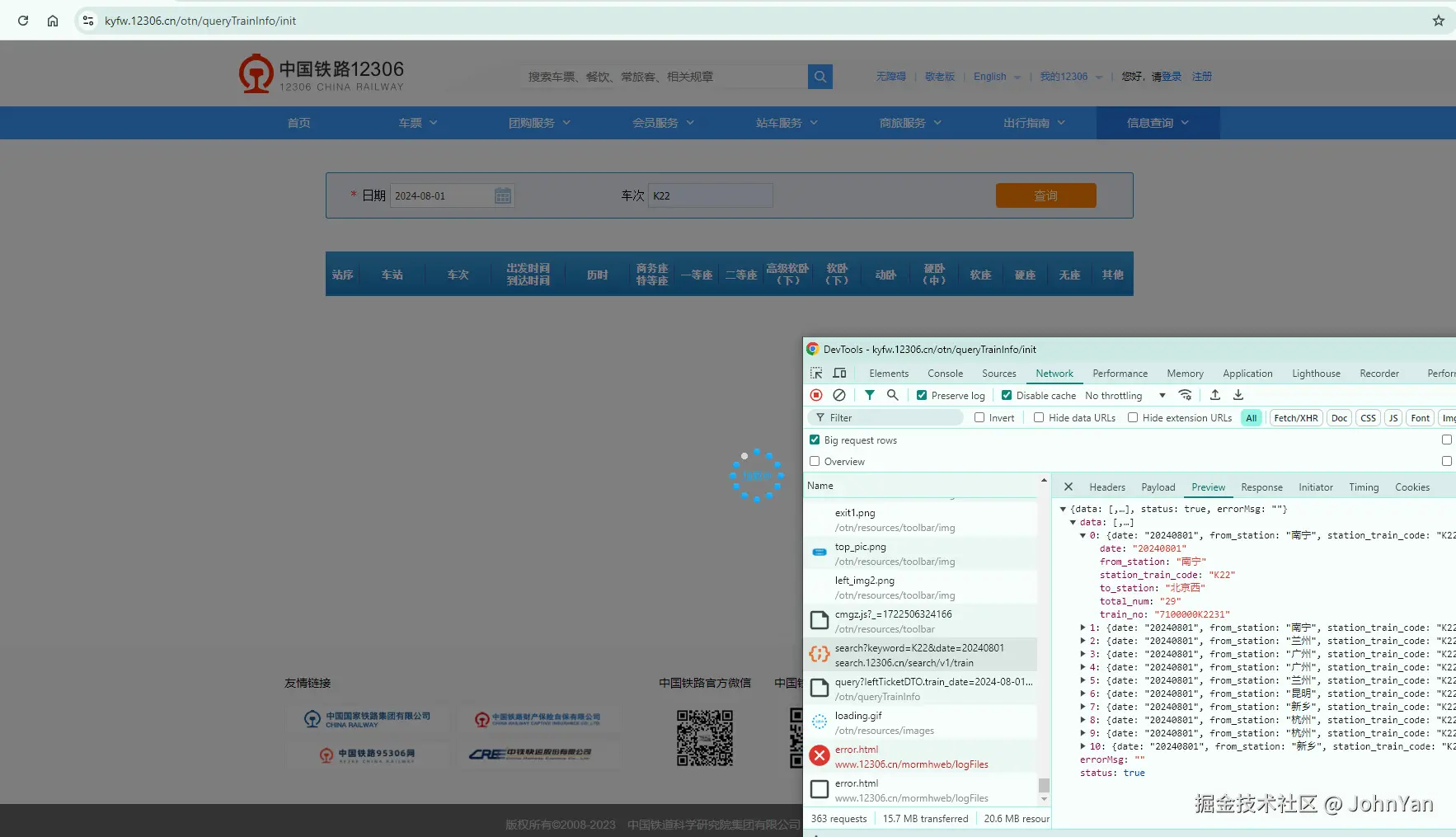This screenshot has width=1456, height=837.
Task: Clear the network log
Action: (x=839, y=395)
